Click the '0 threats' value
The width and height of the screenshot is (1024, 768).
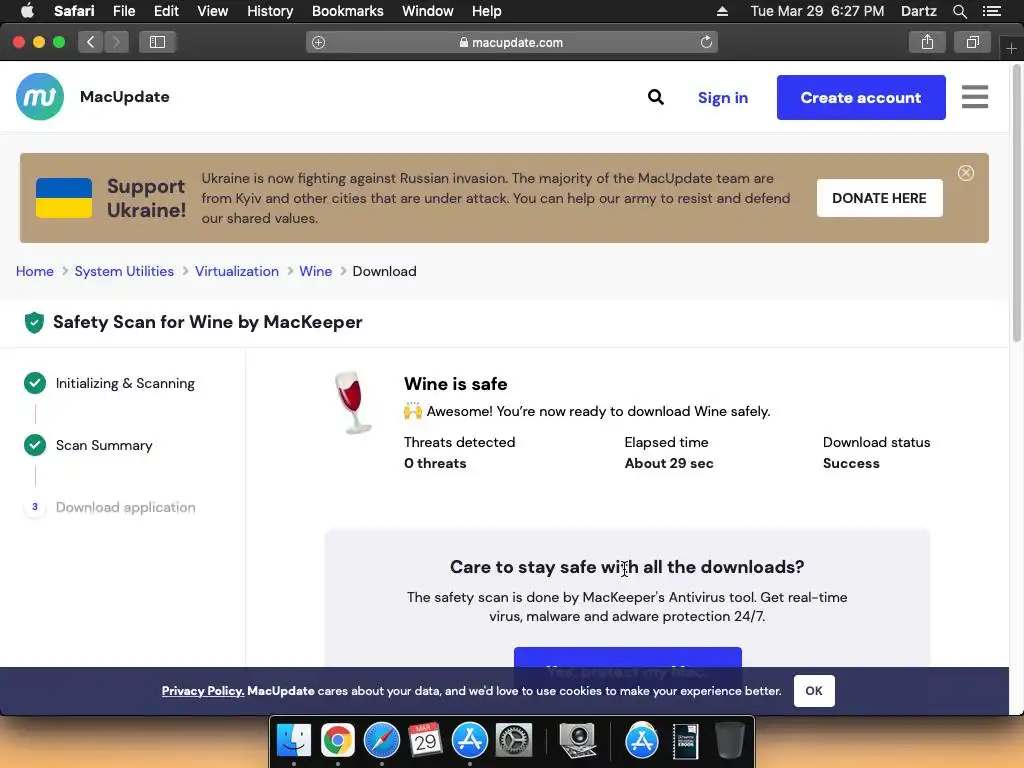[435, 463]
